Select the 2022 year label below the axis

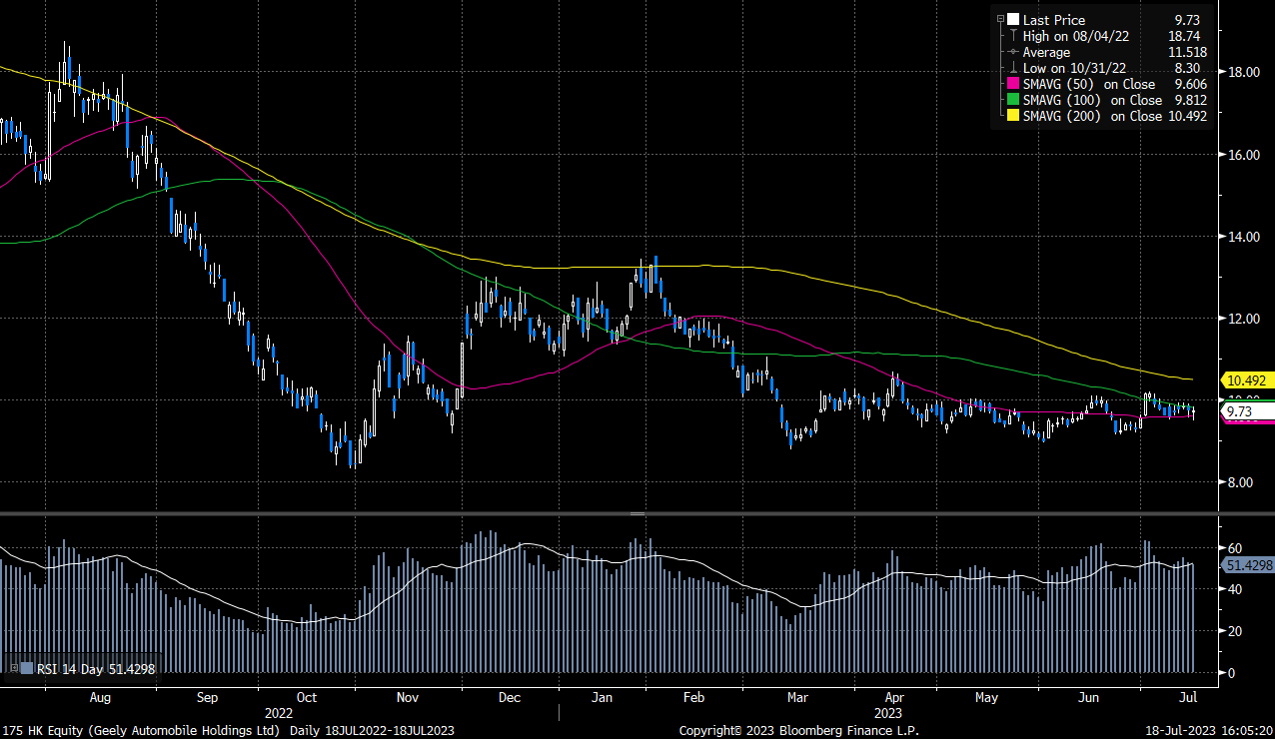point(280,713)
